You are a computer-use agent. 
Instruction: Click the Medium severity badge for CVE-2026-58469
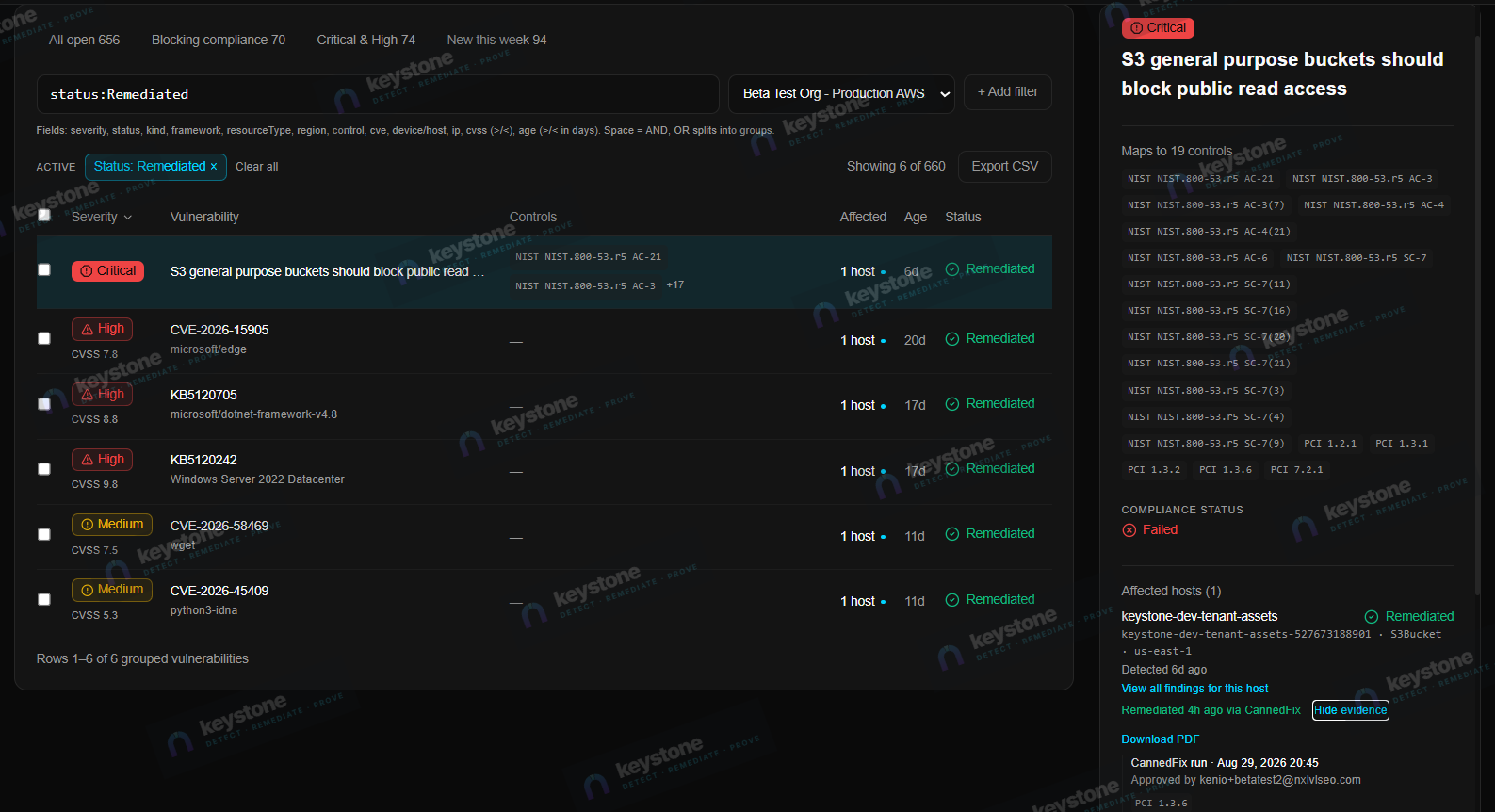(111, 525)
